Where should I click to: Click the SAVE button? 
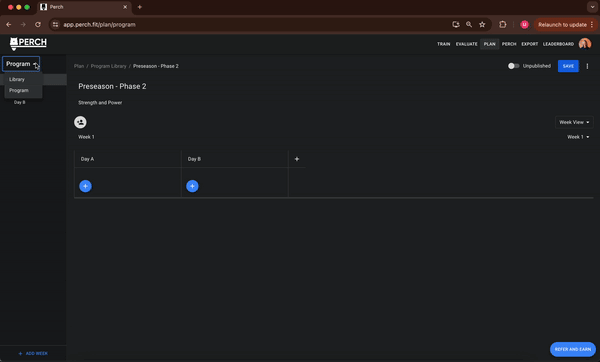click(568, 66)
